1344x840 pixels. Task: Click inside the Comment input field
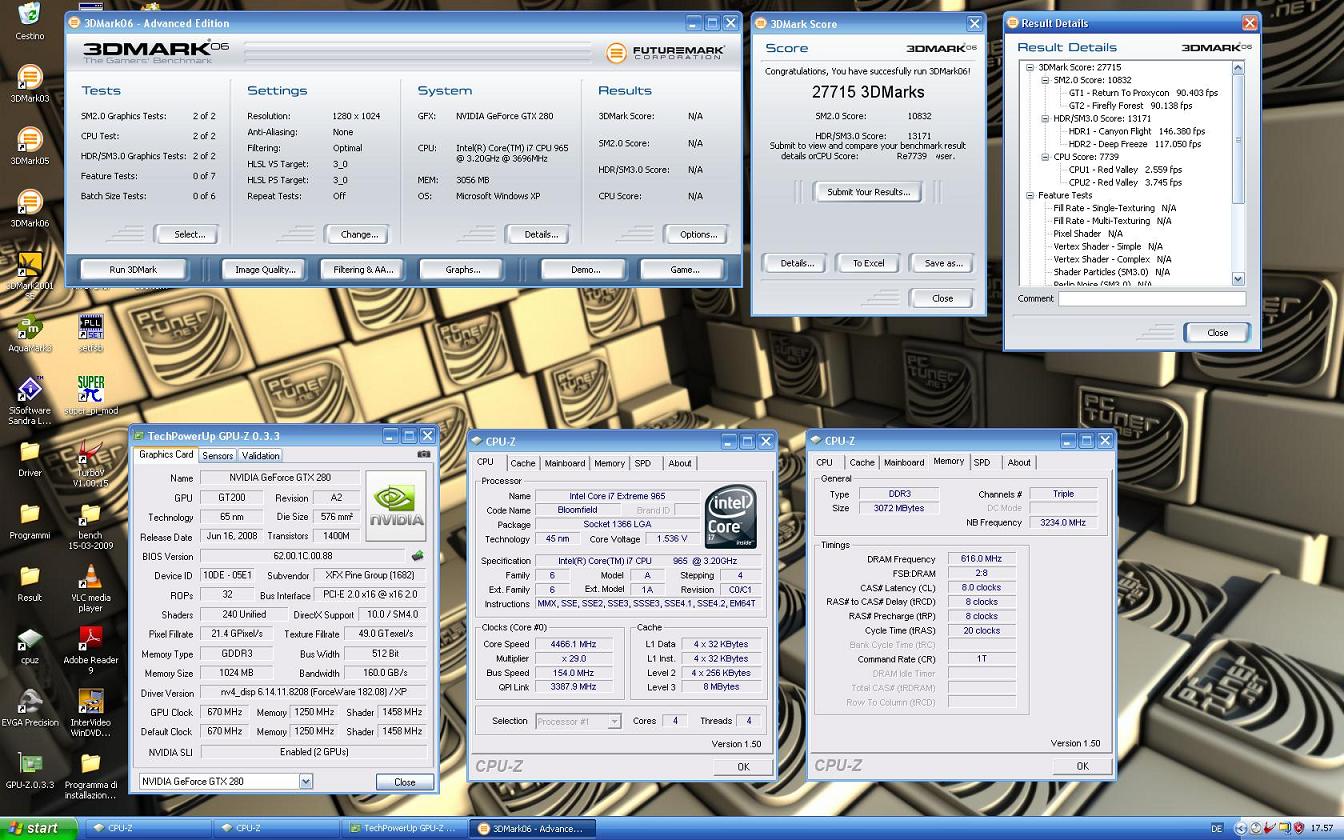coord(1152,298)
